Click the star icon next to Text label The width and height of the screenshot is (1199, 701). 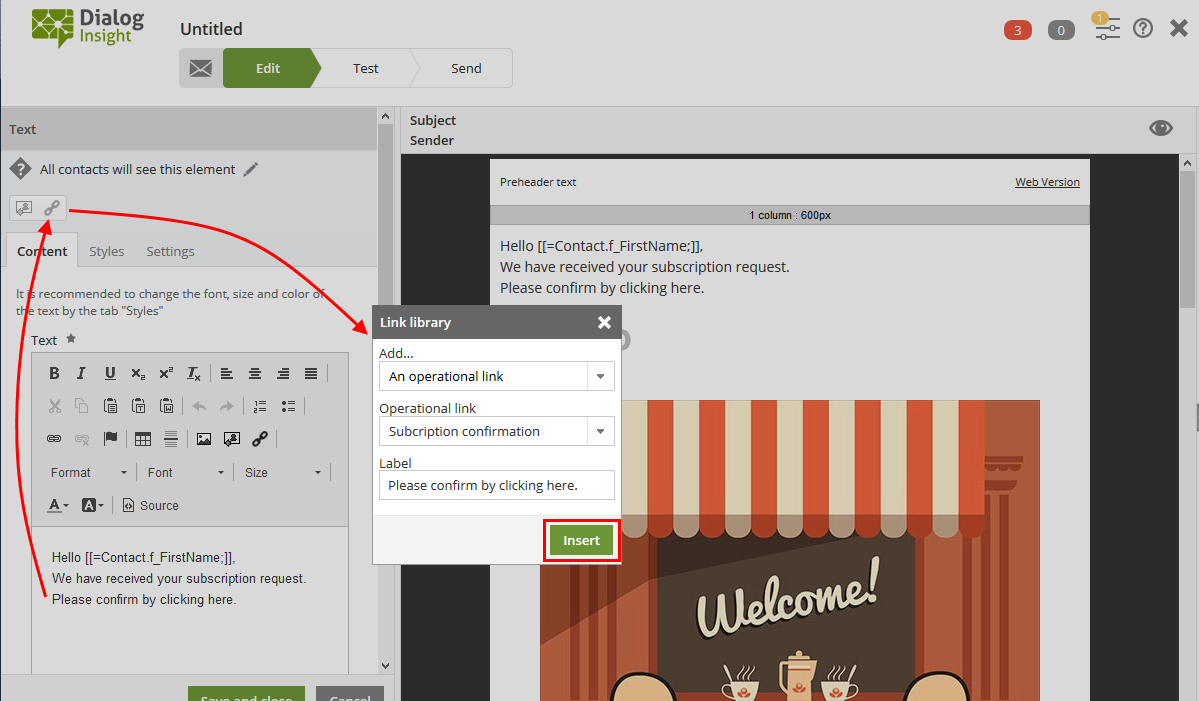click(x=71, y=339)
